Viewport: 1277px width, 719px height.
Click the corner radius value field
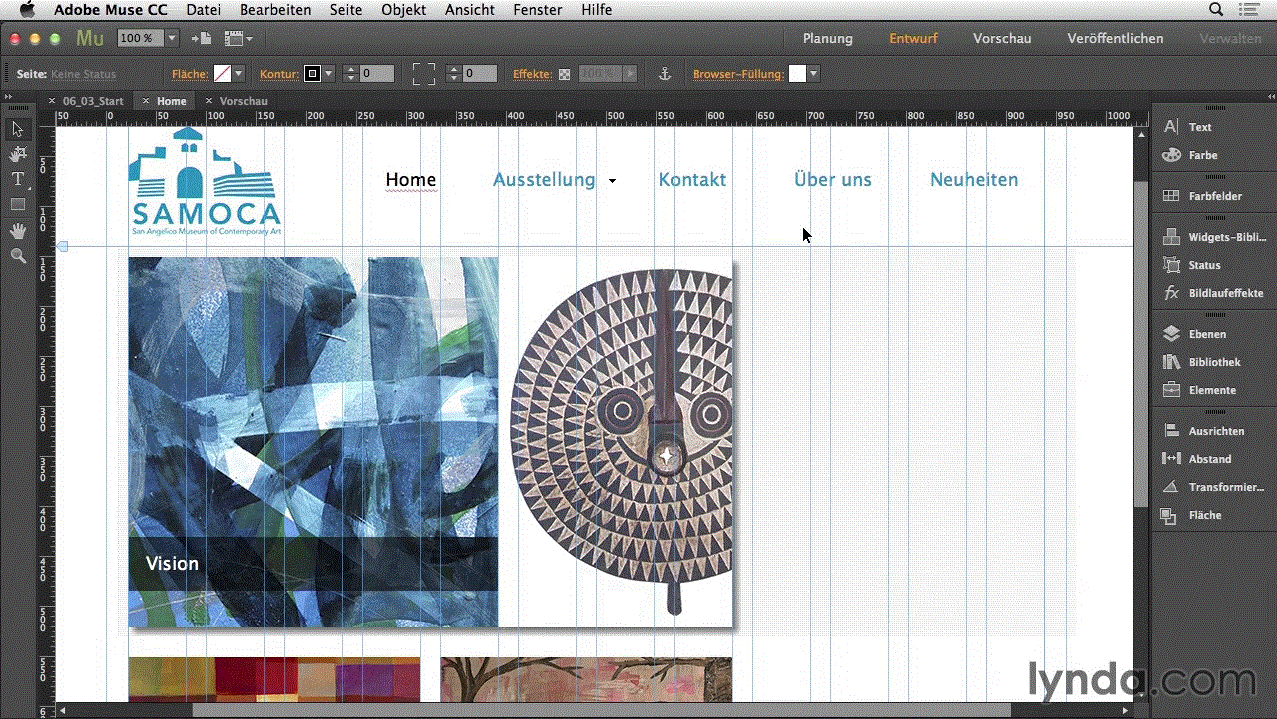(481, 74)
